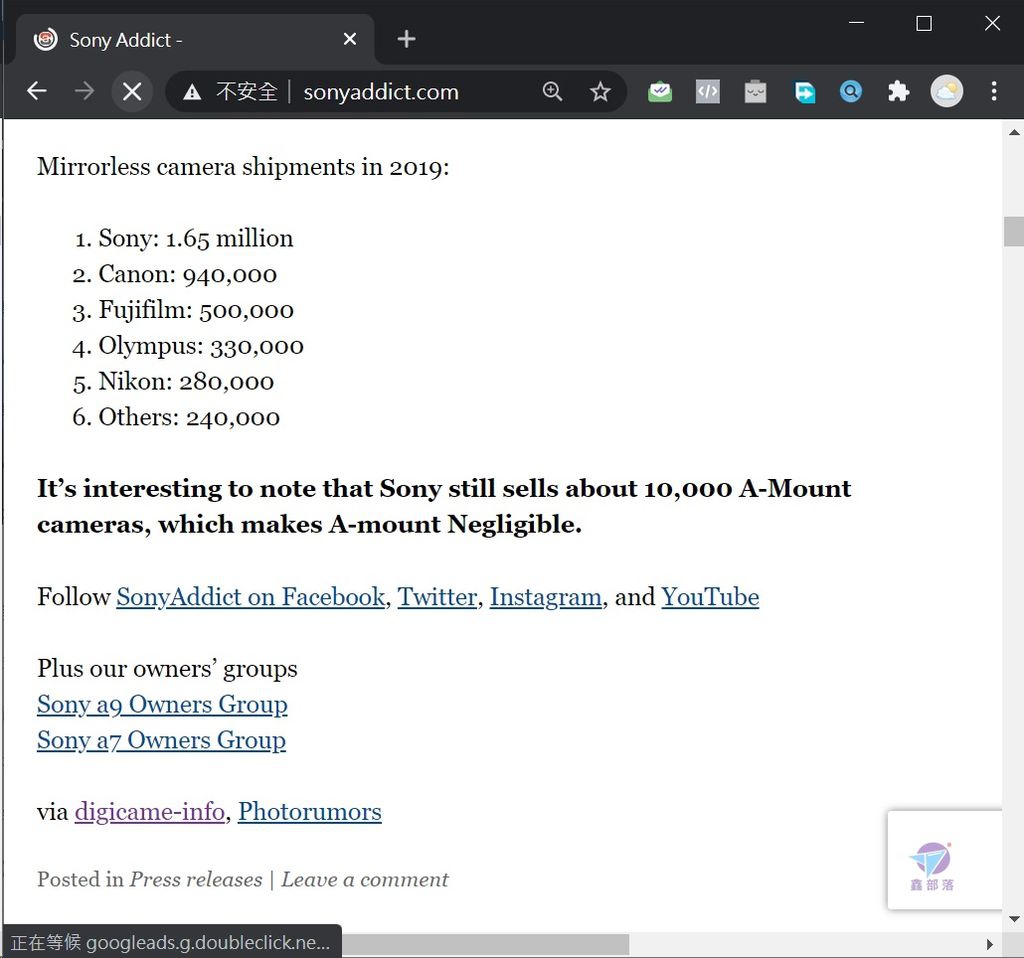The height and width of the screenshot is (958, 1024).
Task: Click the floating paper plane badge
Action: [x=944, y=860]
